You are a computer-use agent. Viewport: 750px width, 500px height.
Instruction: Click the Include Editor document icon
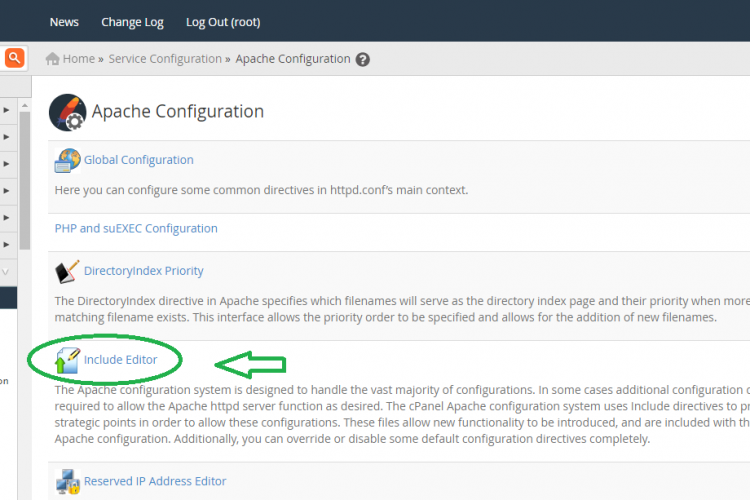coord(67,360)
